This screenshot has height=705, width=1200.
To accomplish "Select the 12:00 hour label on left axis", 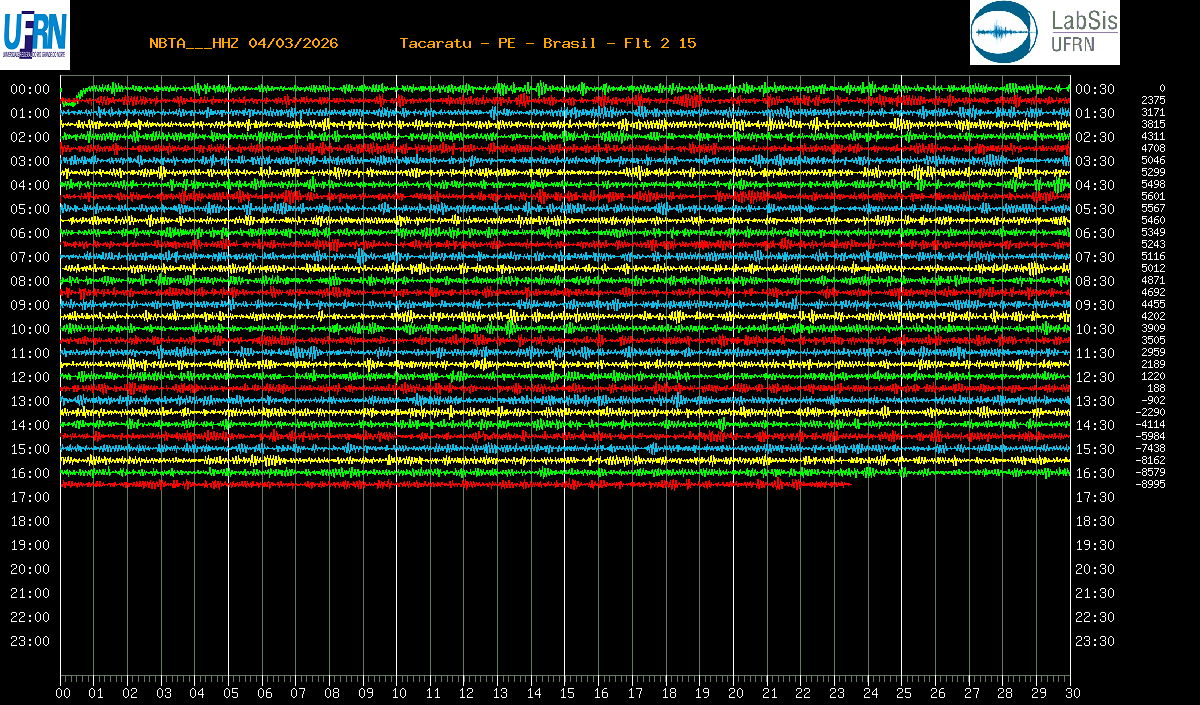I will tap(30, 377).
